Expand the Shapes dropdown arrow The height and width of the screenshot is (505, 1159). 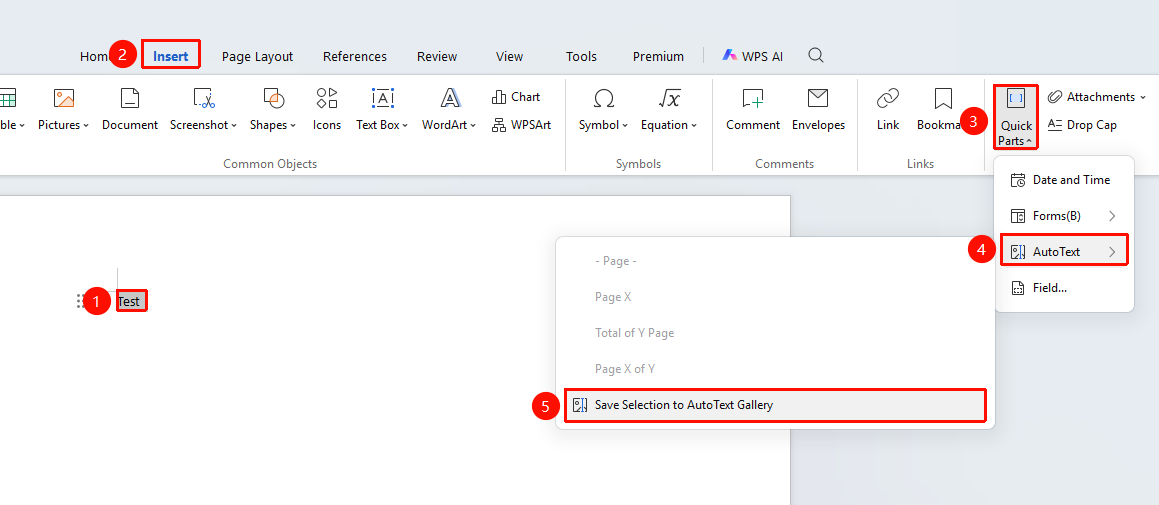tap(293, 126)
